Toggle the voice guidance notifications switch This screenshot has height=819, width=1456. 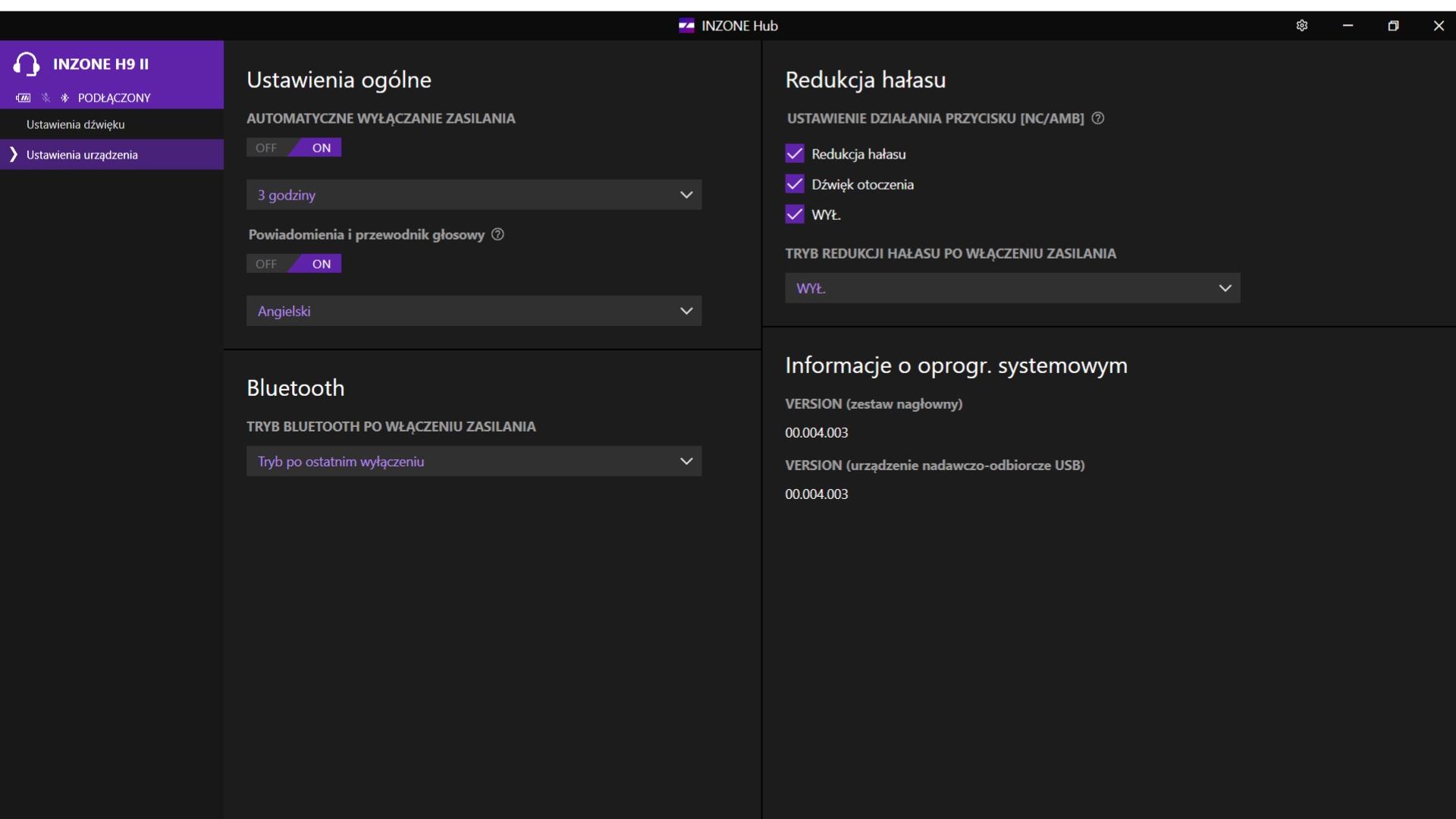[294, 264]
